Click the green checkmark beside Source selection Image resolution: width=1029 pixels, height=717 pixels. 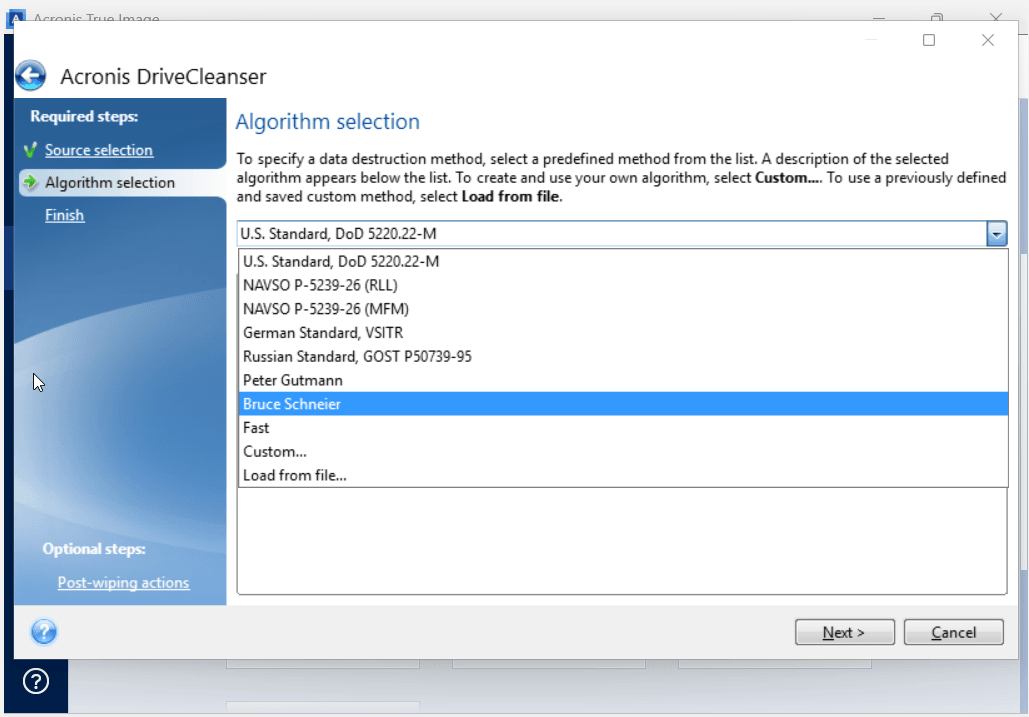pyautogui.click(x=30, y=150)
